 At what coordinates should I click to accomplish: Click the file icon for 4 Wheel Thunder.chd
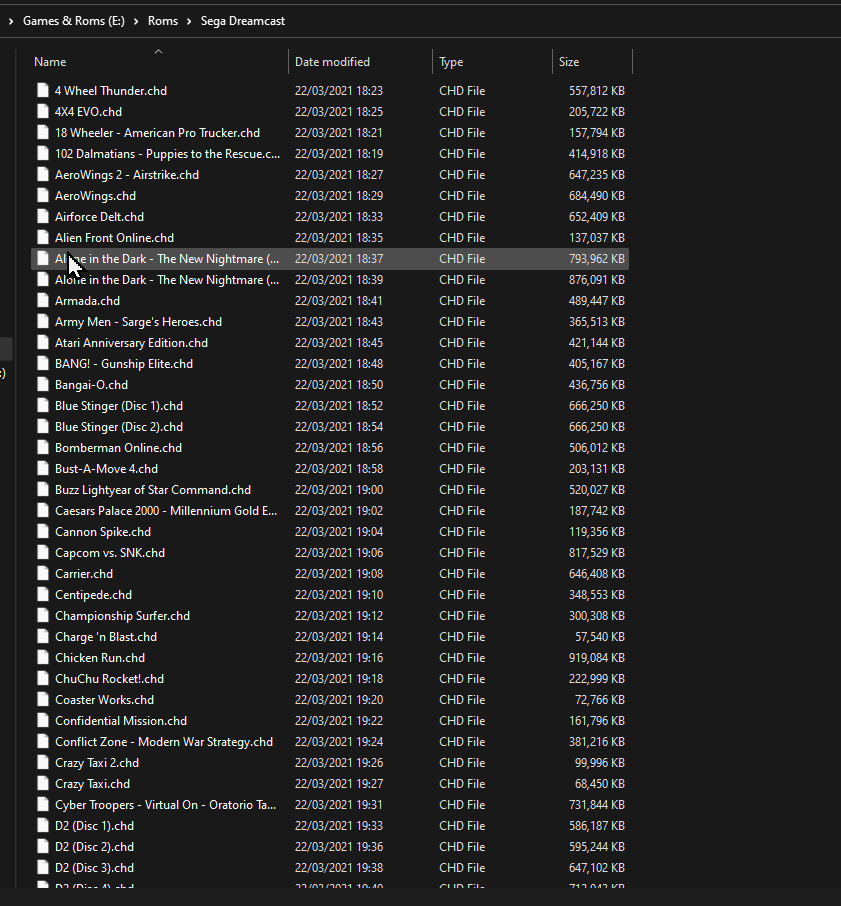[43, 91]
